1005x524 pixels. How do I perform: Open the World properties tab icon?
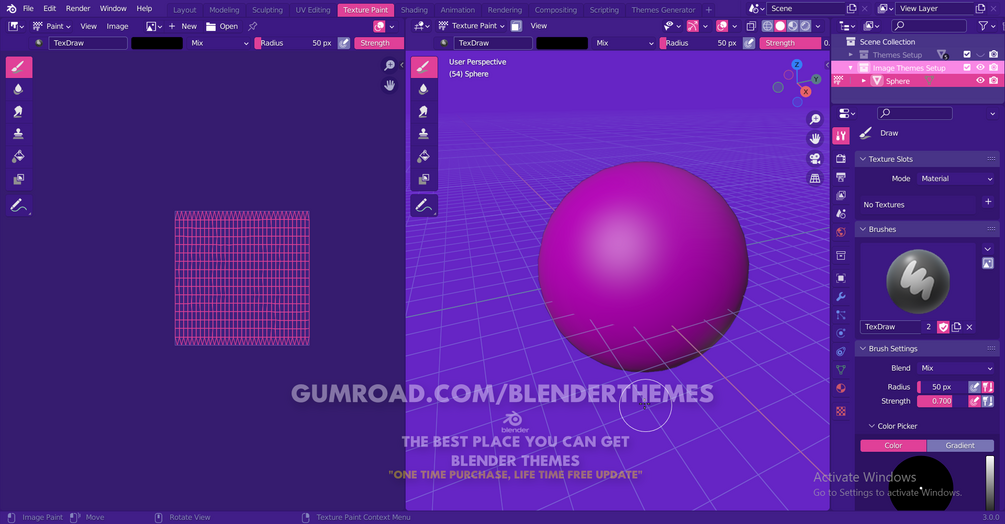(x=841, y=232)
